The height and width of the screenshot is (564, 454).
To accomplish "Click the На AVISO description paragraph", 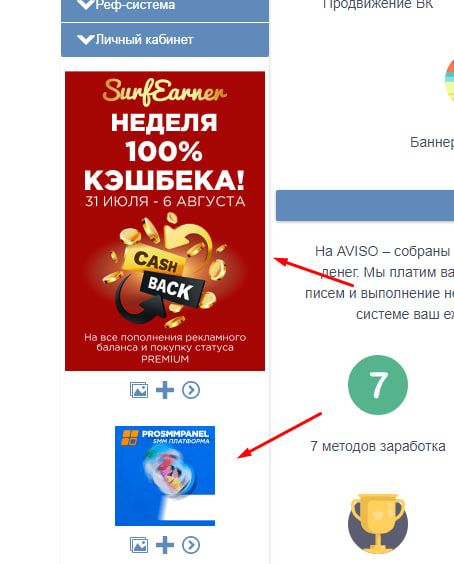I will point(380,282).
